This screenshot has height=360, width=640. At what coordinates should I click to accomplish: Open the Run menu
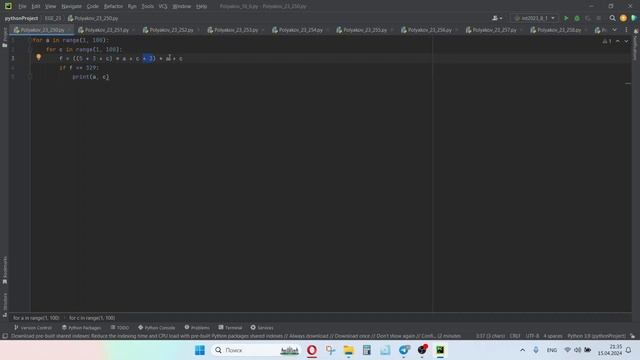132,6
